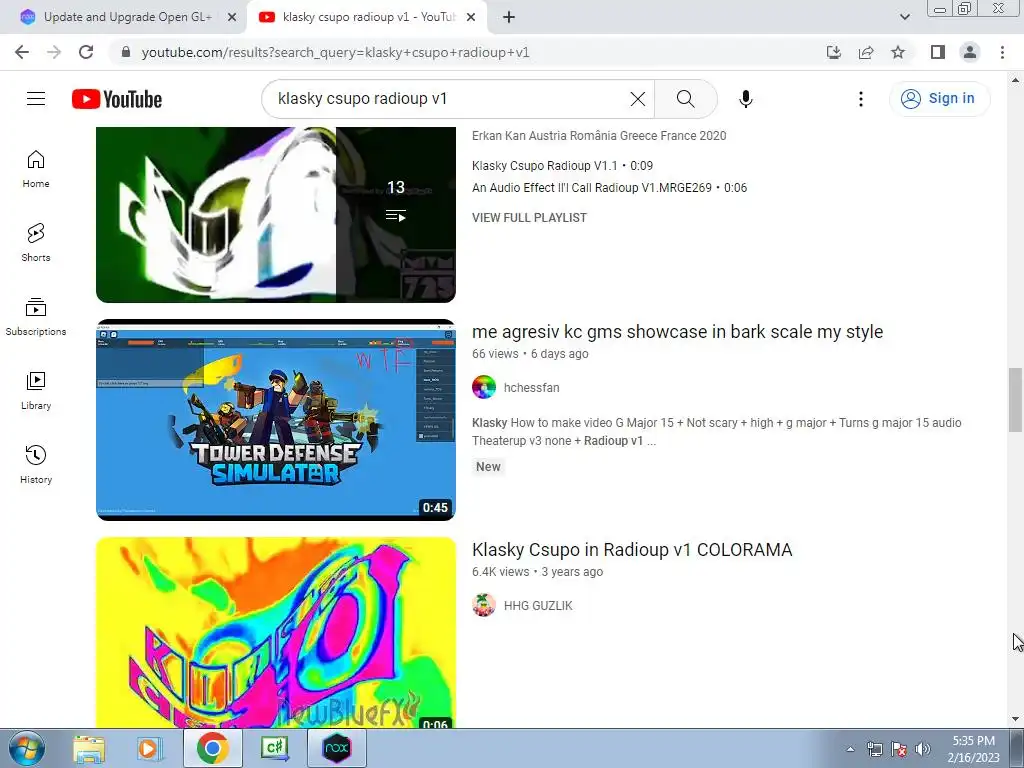This screenshot has width=1024, height=768.
Task: Close the klasky csupo YouTube tab
Action: [470, 18]
